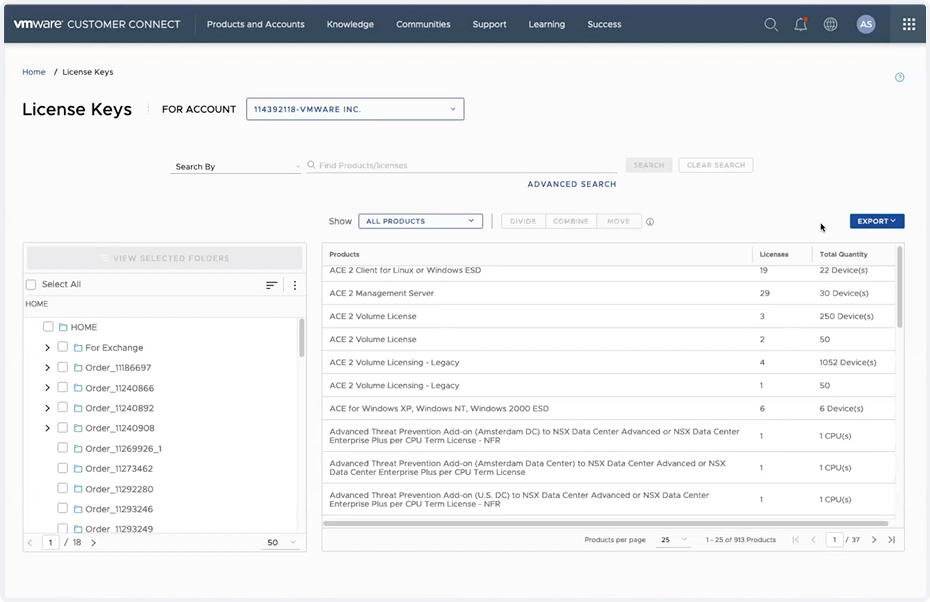Open the Show All Products dropdown

[x=421, y=221]
